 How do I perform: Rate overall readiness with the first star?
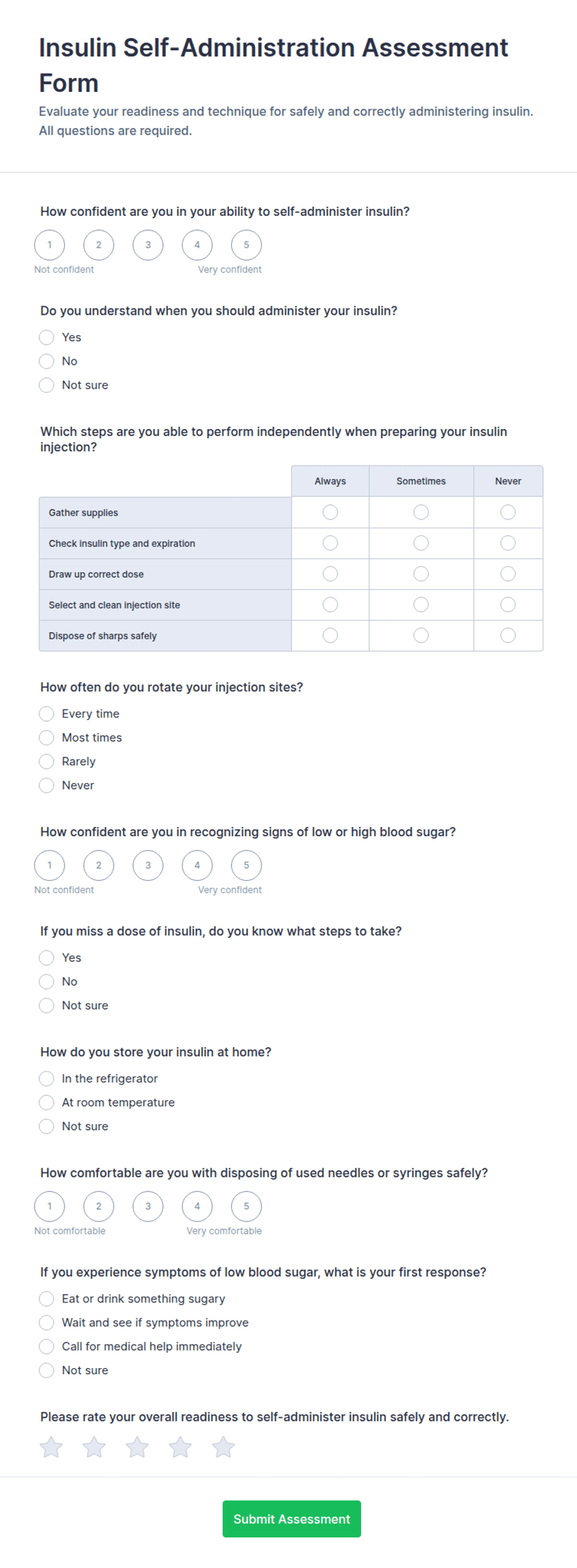click(51, 1447)
